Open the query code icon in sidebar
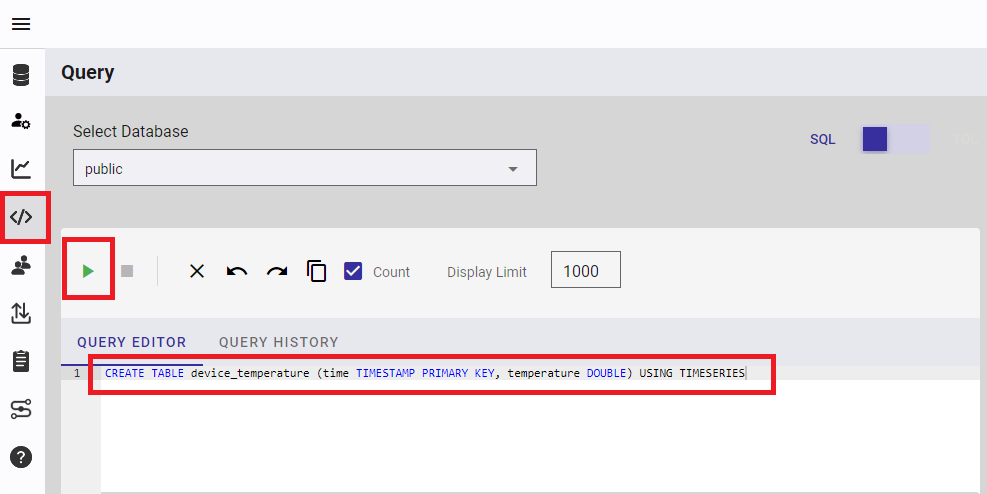Image resolution: width=987 pixels, height=494 pixels. tap(21, 217)
